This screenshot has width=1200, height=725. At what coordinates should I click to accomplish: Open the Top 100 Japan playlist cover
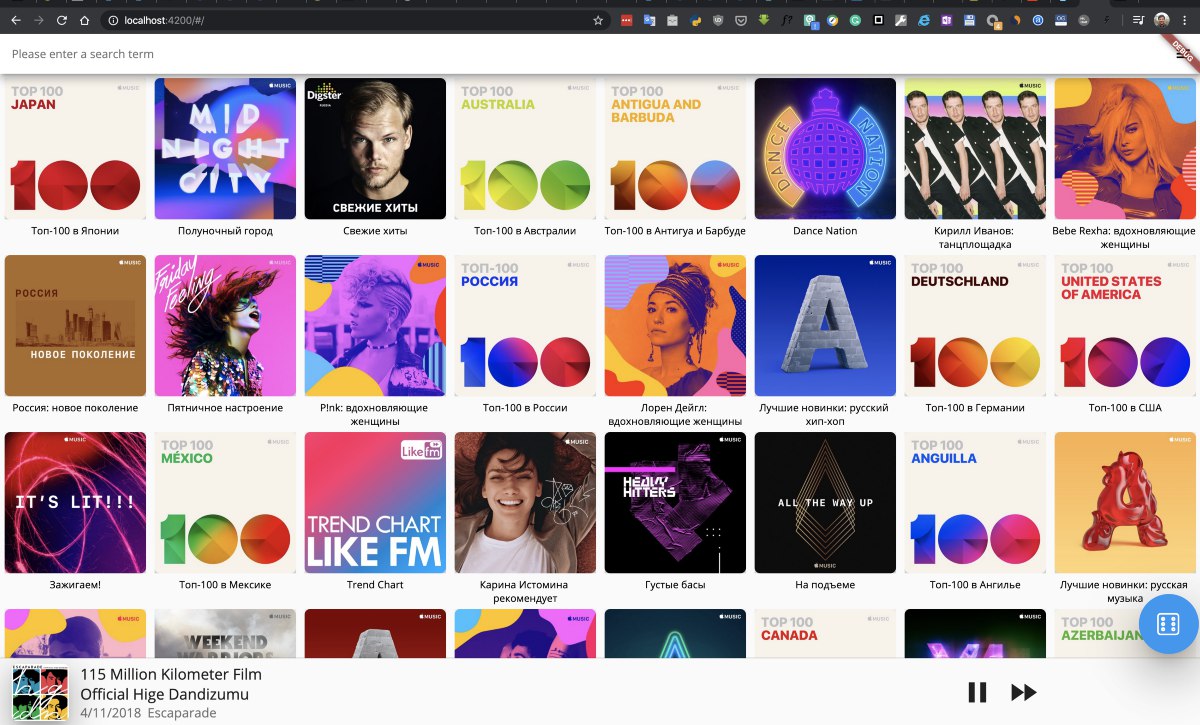[75, 148]
